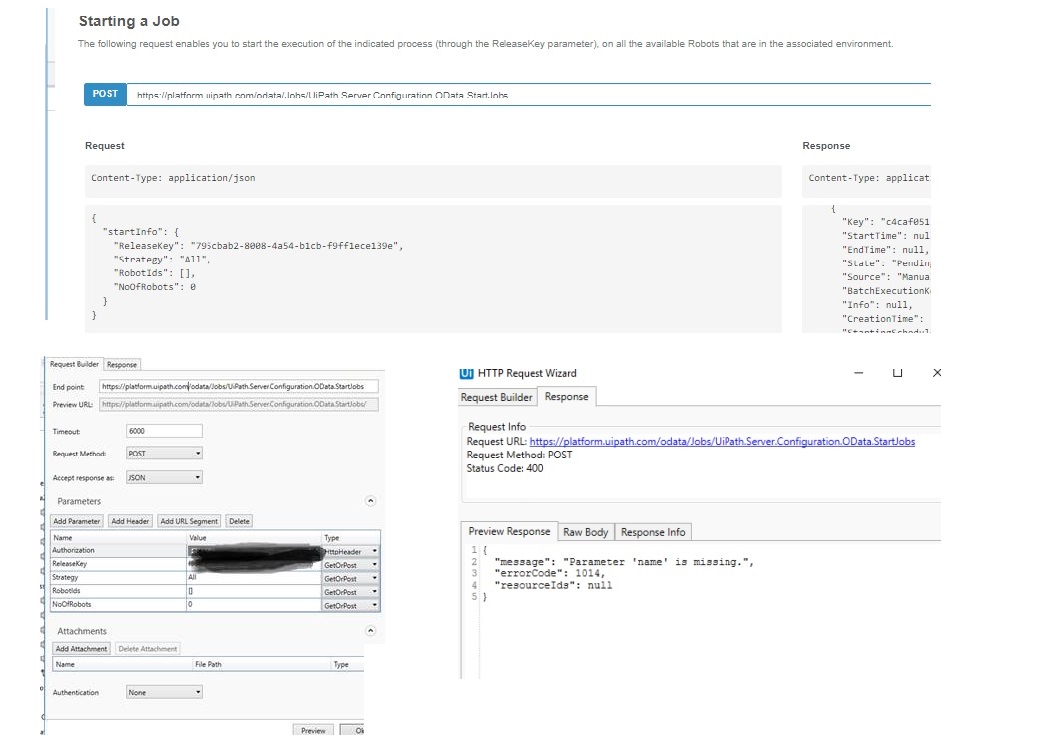Click the "Request Method: POST" text in Request Info
This screenshot has width=1040, height=744.
[519, 455]
